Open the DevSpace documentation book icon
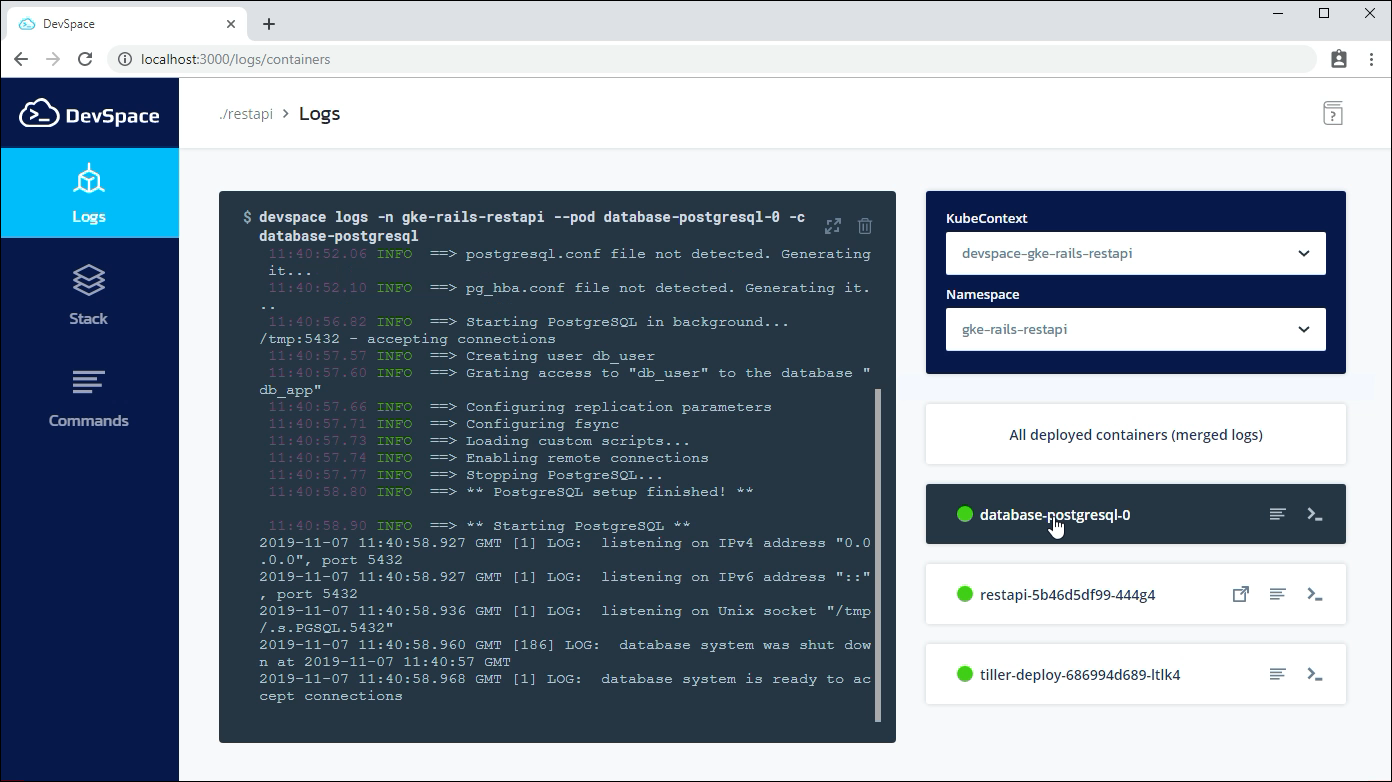Image resolution: width=1392 pixels, height=782 pixels. tap(1332, 113)
